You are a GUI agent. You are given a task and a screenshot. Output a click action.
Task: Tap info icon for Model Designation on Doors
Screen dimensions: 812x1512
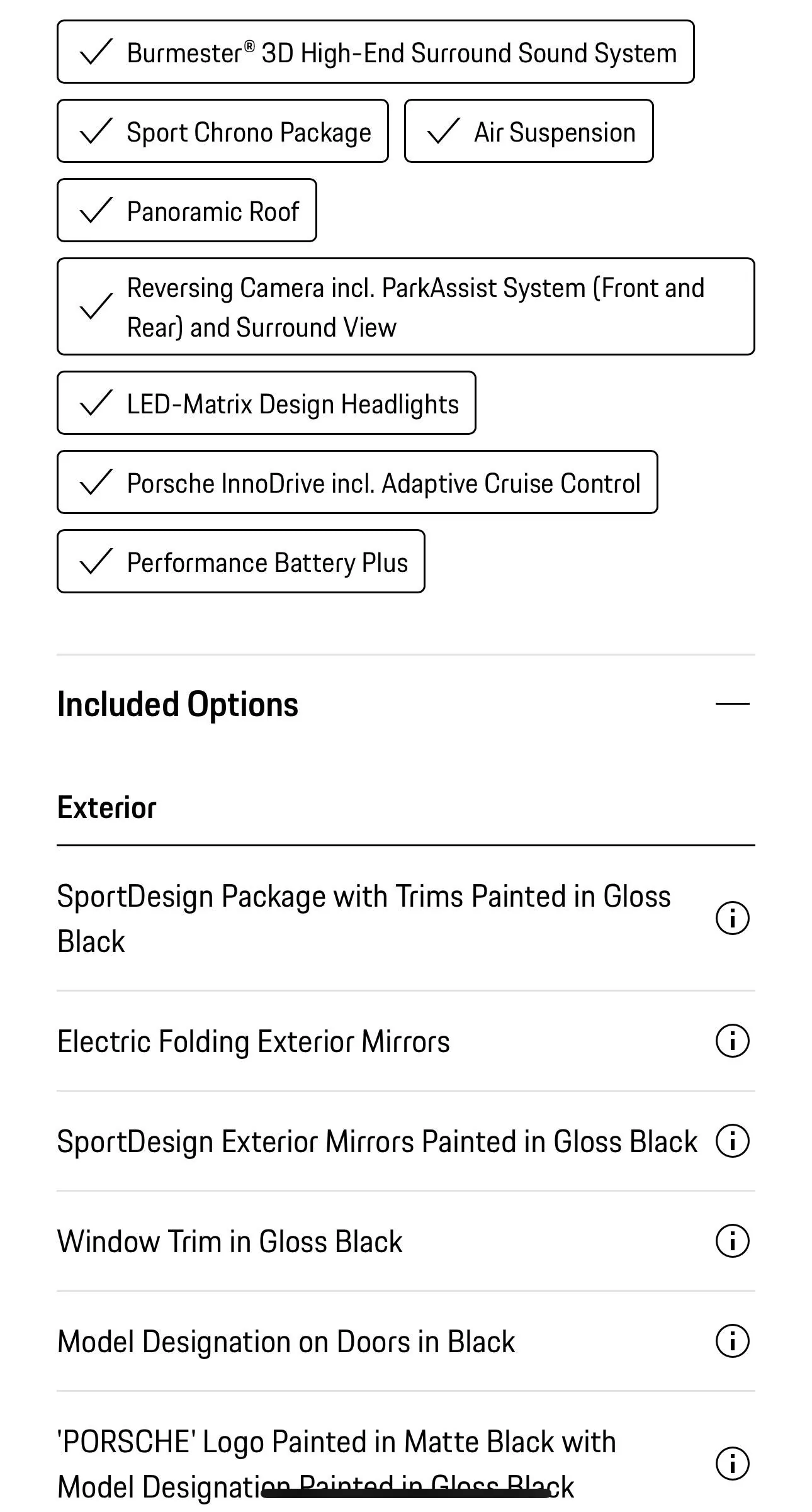(732, 1341)
